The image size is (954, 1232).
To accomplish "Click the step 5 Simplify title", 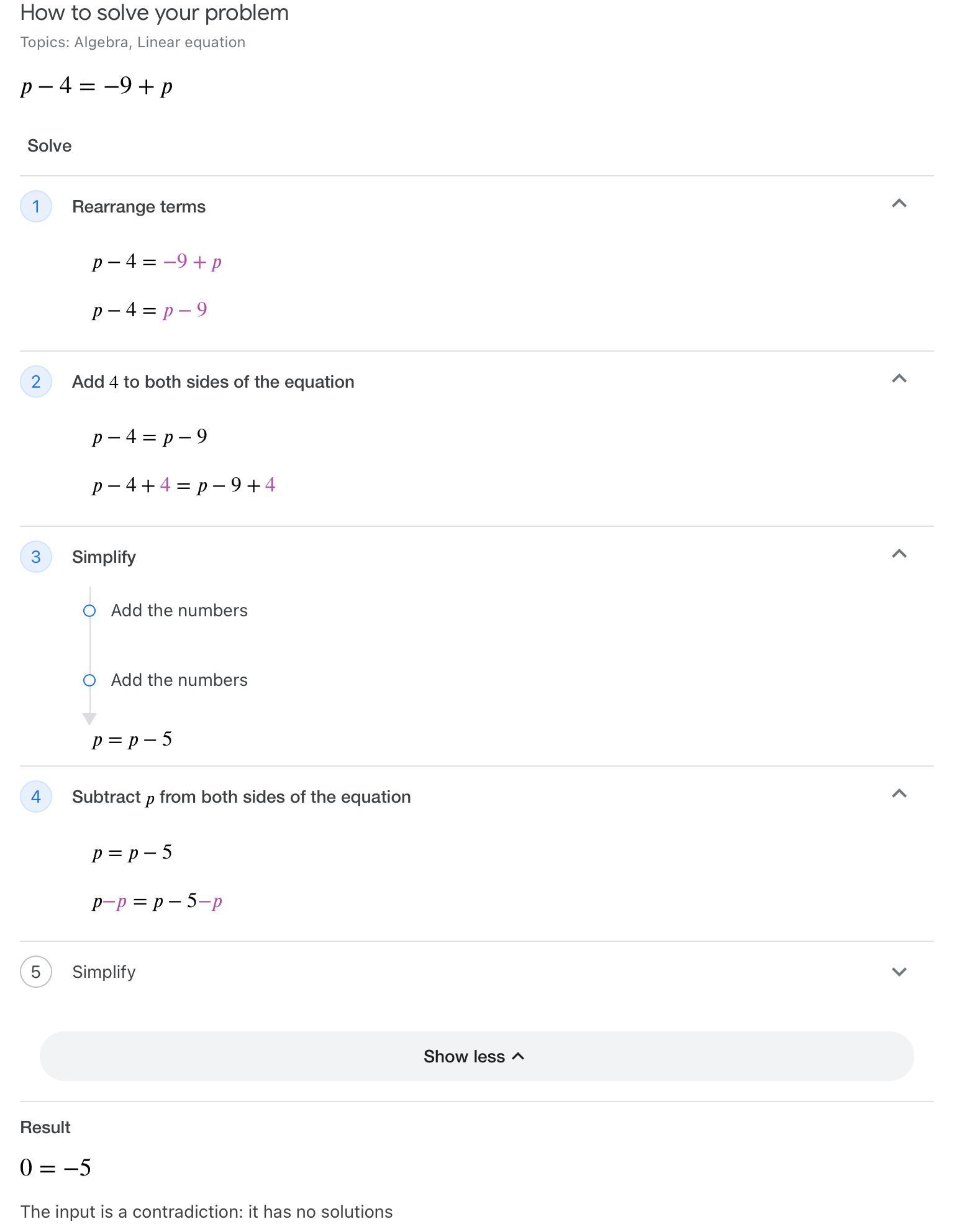I will 104,972.
